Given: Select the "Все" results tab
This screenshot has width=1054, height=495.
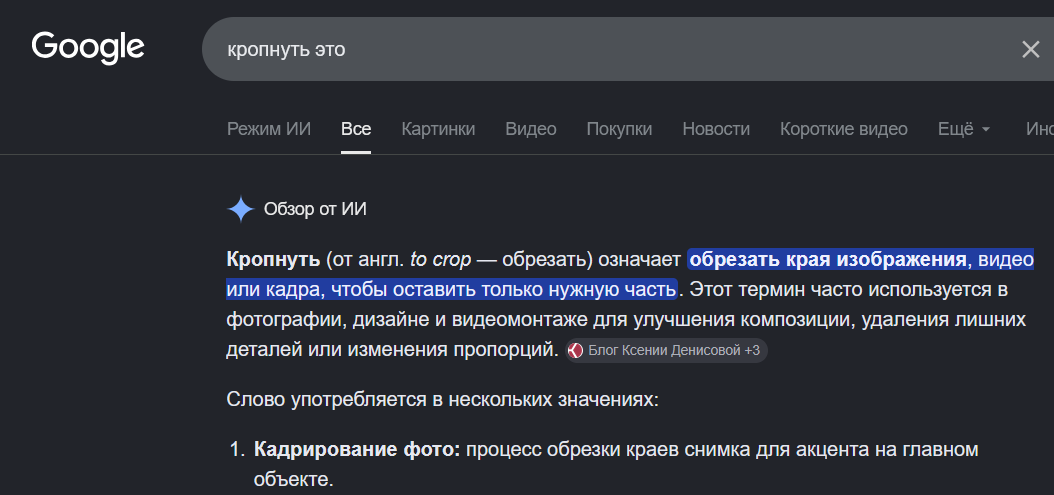Looking at the screenshot, I should tap(356, 129).
